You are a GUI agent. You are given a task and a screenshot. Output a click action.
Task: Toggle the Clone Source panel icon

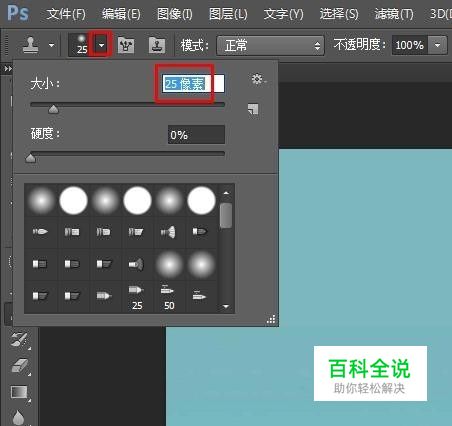(x=157, y=45)
